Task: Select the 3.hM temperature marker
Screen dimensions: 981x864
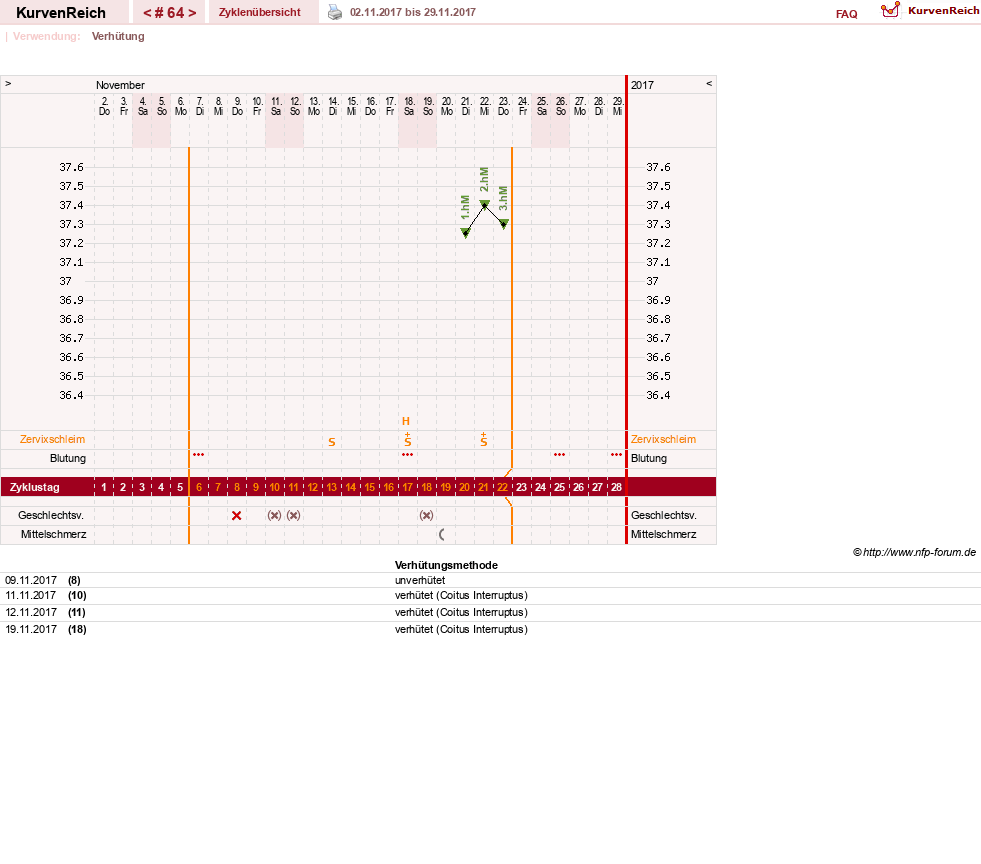Action: pos(504,223)
